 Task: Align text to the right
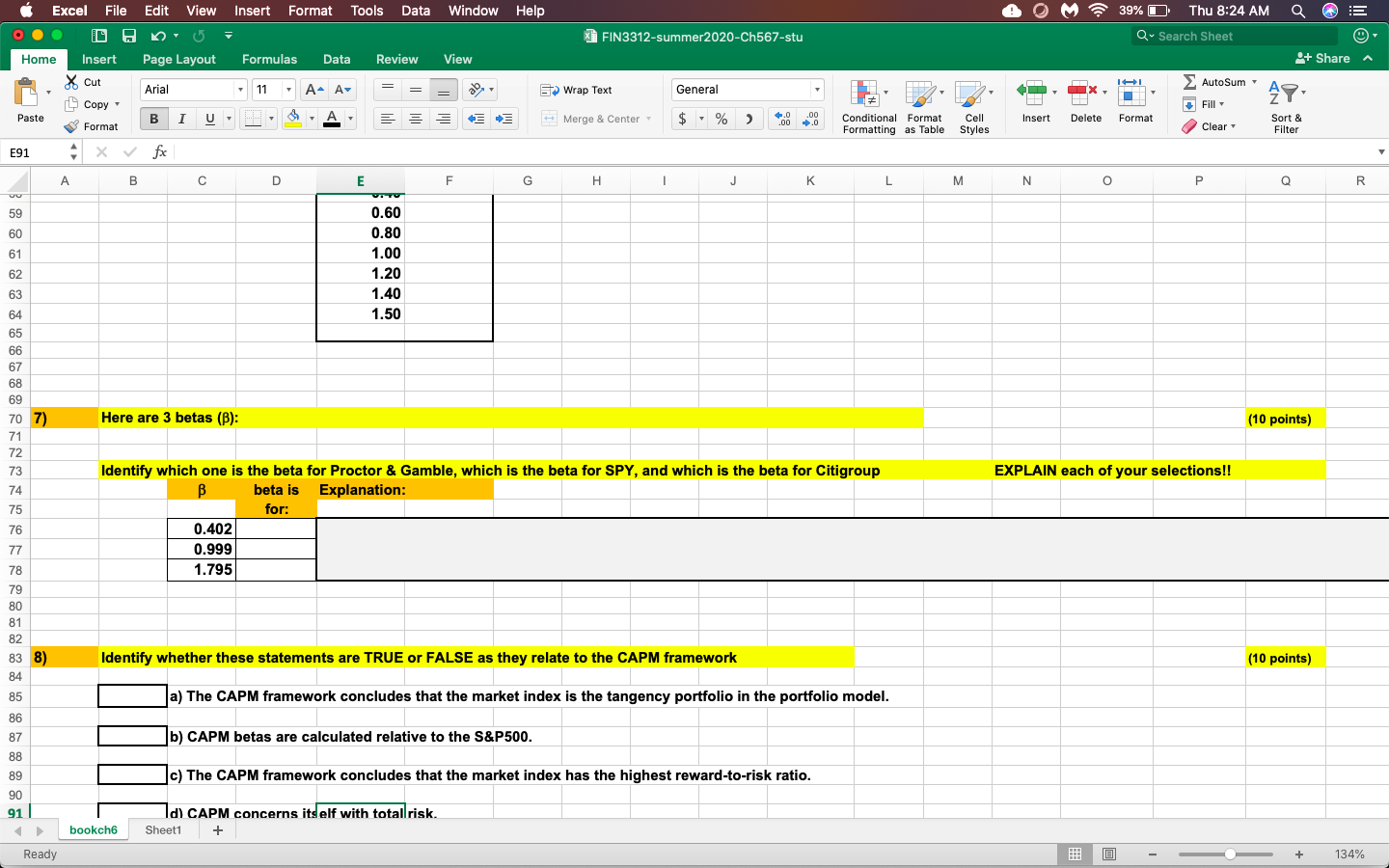coord(444,119)
